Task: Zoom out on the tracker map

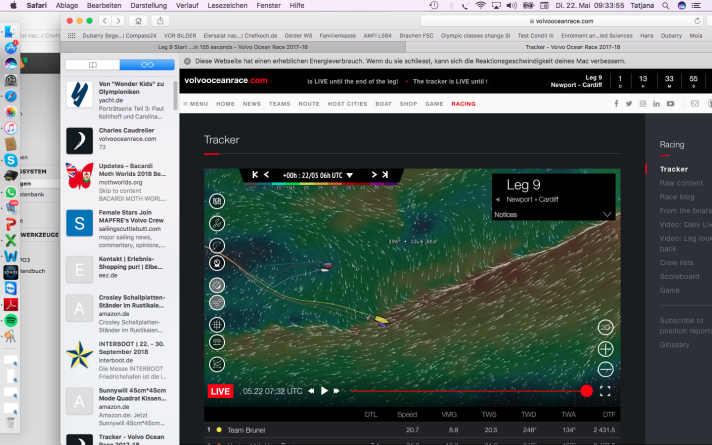Action: [605, 369]
